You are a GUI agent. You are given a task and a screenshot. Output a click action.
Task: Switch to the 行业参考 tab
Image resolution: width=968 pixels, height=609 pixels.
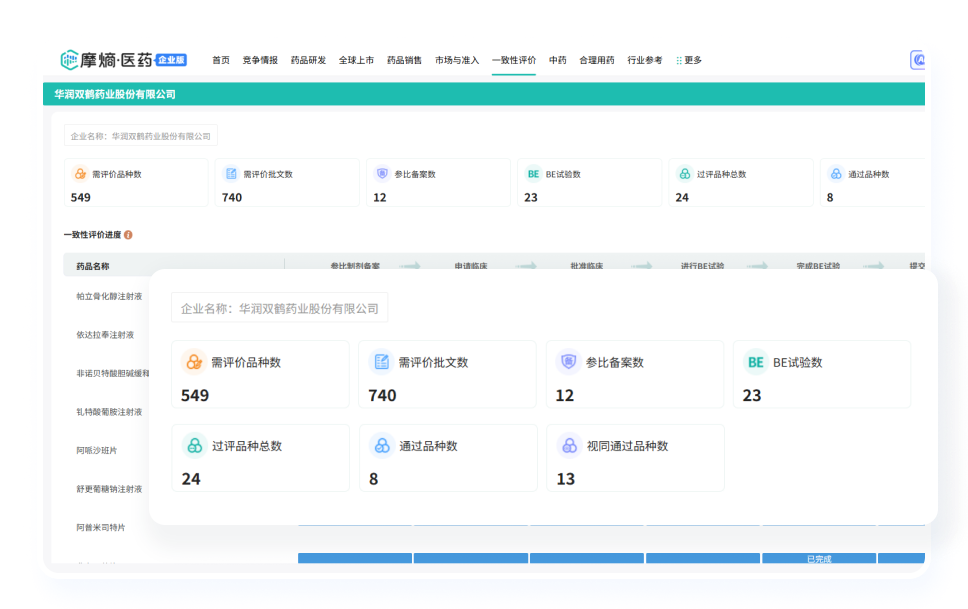pos(645,60)
